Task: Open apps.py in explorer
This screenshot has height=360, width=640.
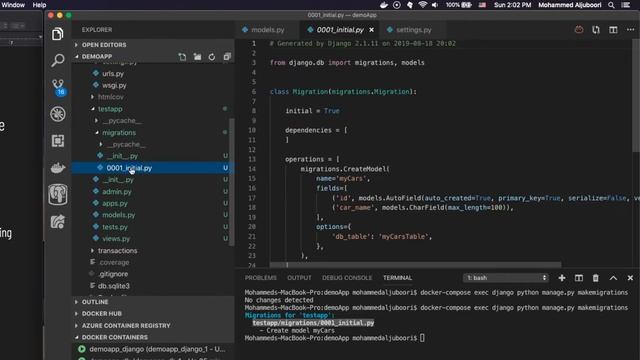Action: [115, 204]
